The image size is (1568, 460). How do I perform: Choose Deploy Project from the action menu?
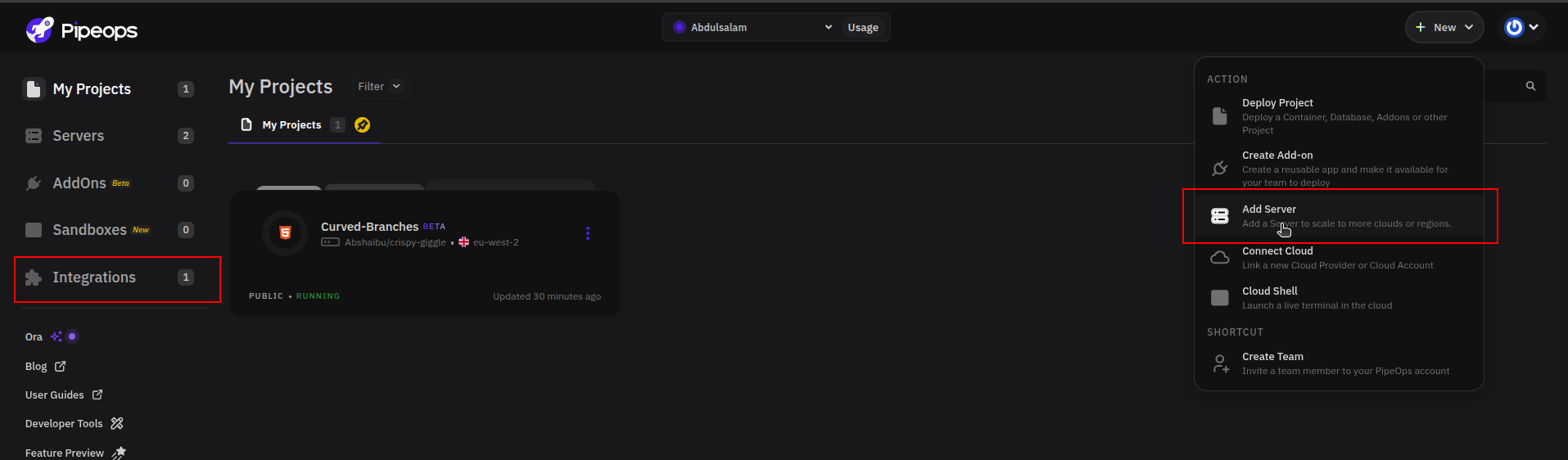coord(1339,115)
